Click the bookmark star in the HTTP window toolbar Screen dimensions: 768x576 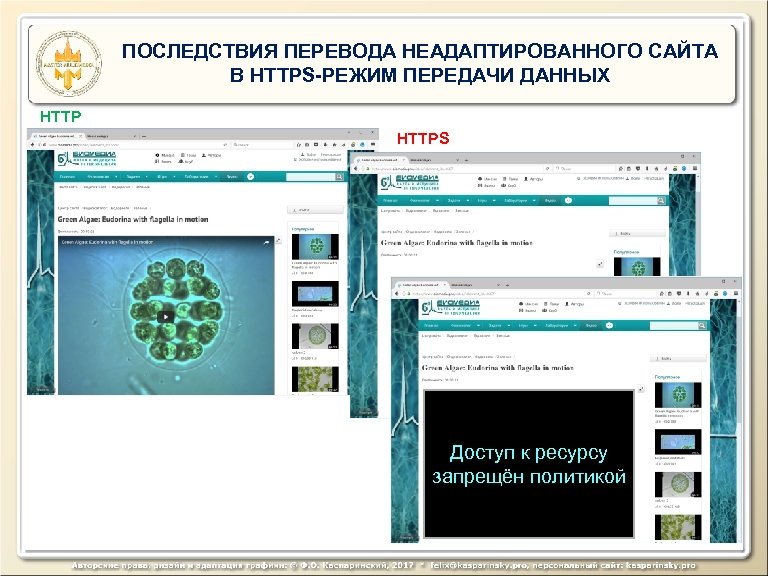point(299,144)
